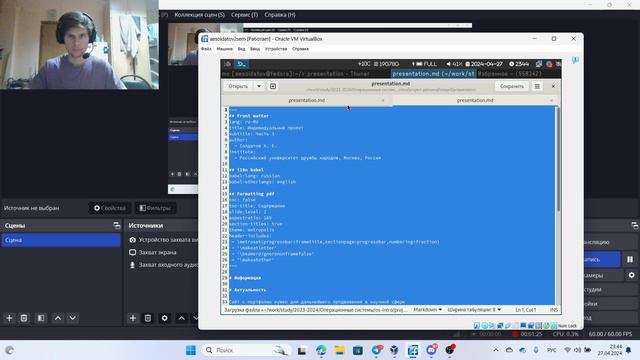Click the Сохранить button in gedit
The image size is (640, 360).
click(x=512, y=86)
